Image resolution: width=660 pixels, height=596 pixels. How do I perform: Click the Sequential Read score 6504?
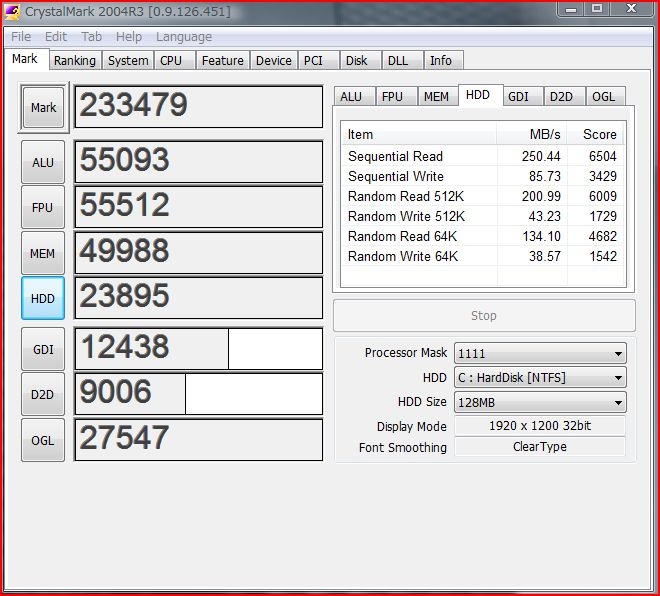(603, 156)
